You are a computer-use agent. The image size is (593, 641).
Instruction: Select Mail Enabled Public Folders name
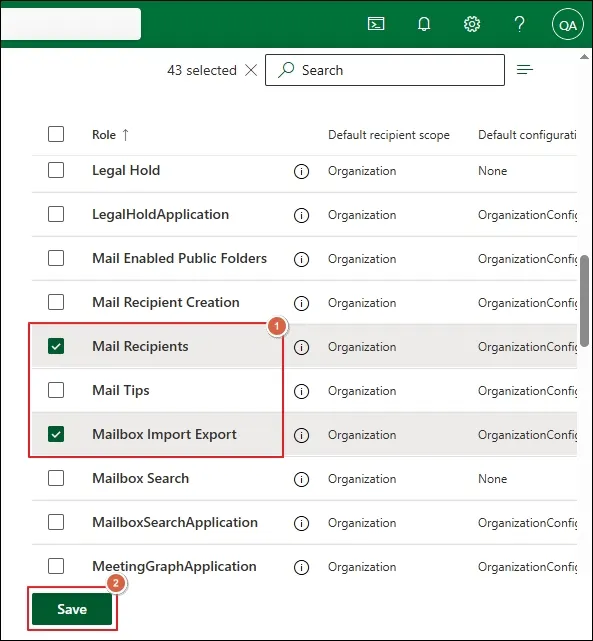[179, 258]
